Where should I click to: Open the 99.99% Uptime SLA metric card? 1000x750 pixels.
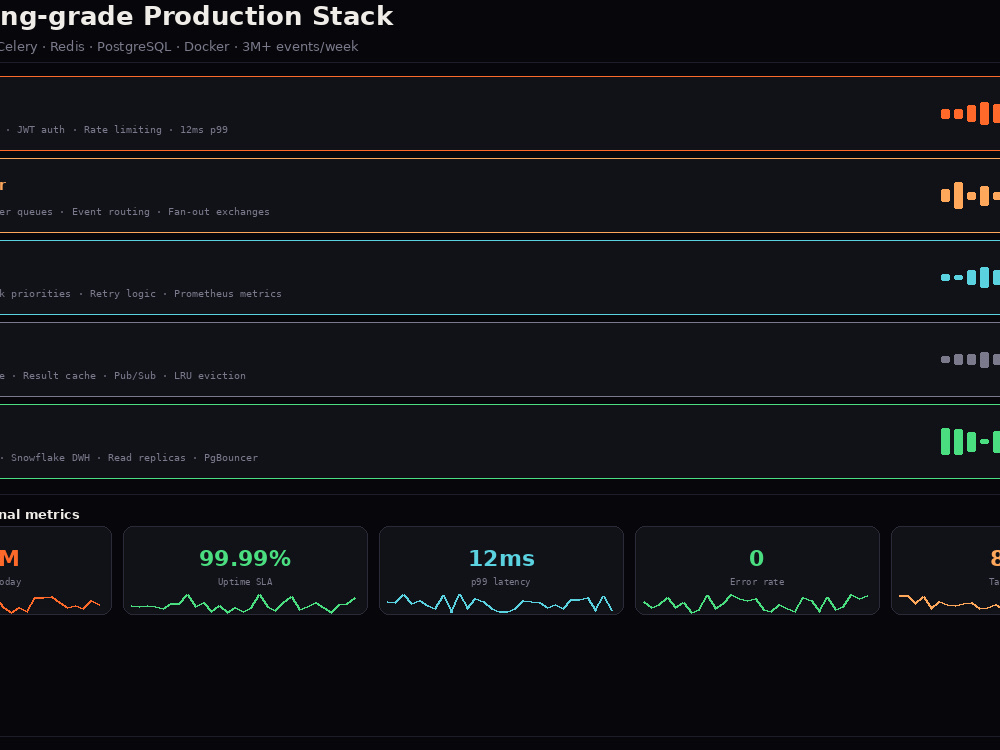pos(246,571)
